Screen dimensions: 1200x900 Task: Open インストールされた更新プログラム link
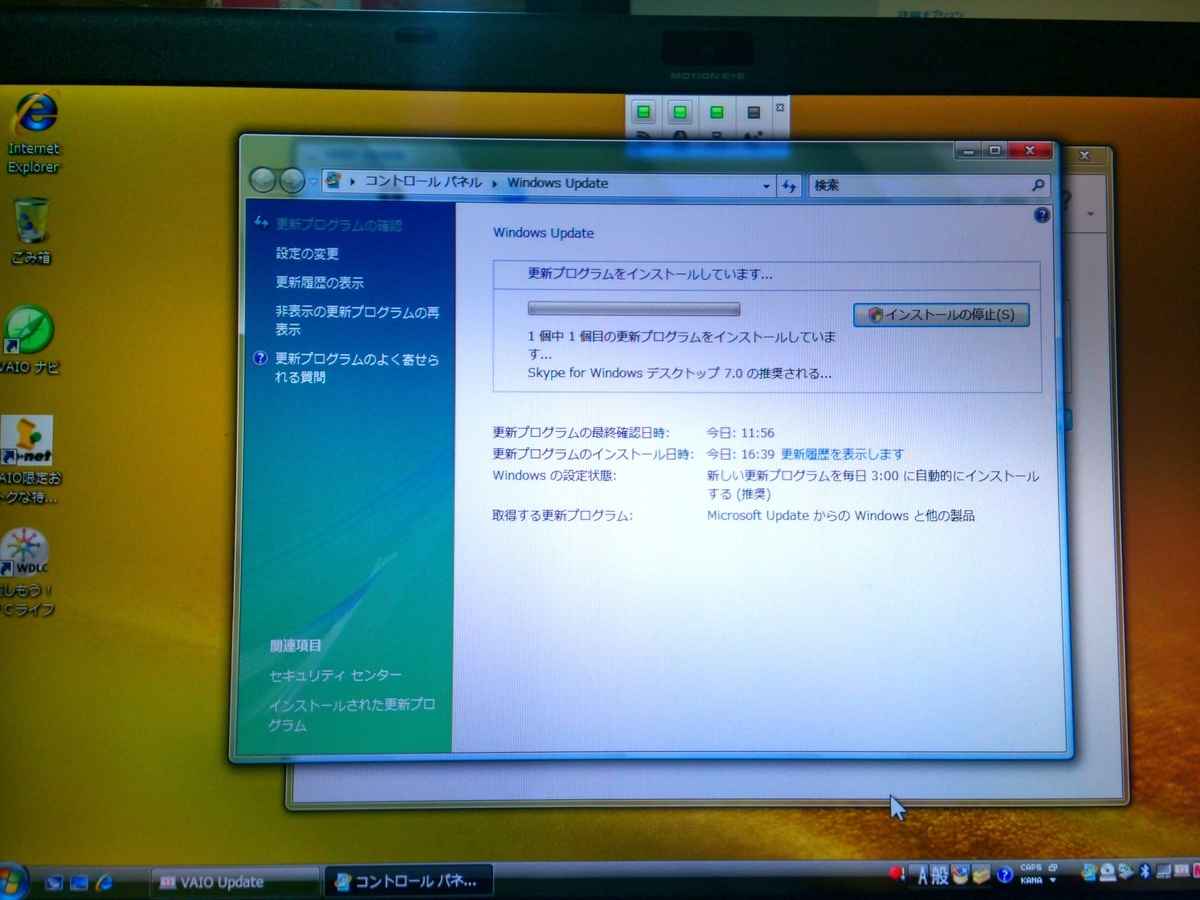coord(351,715)
